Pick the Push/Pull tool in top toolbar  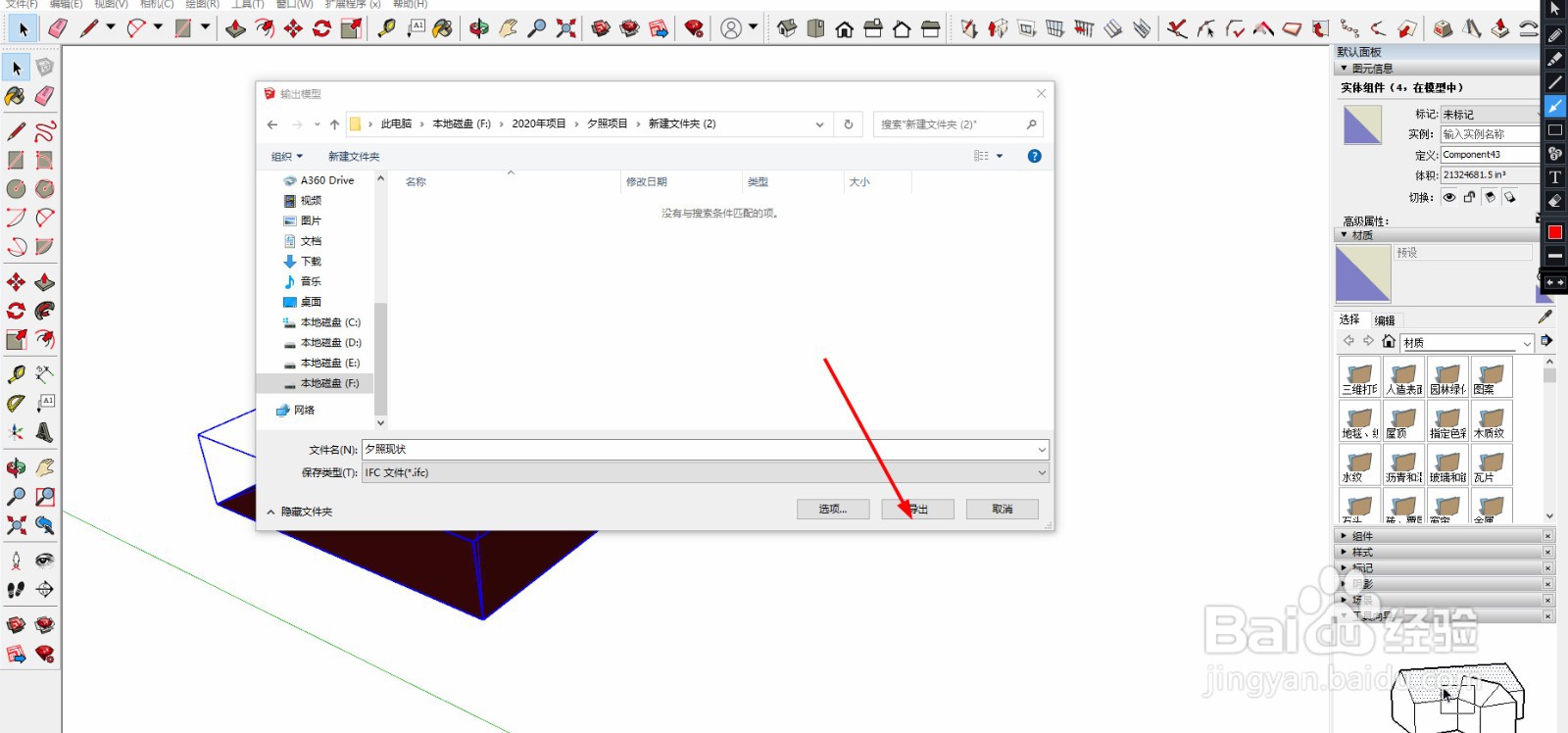coord(235,28)
